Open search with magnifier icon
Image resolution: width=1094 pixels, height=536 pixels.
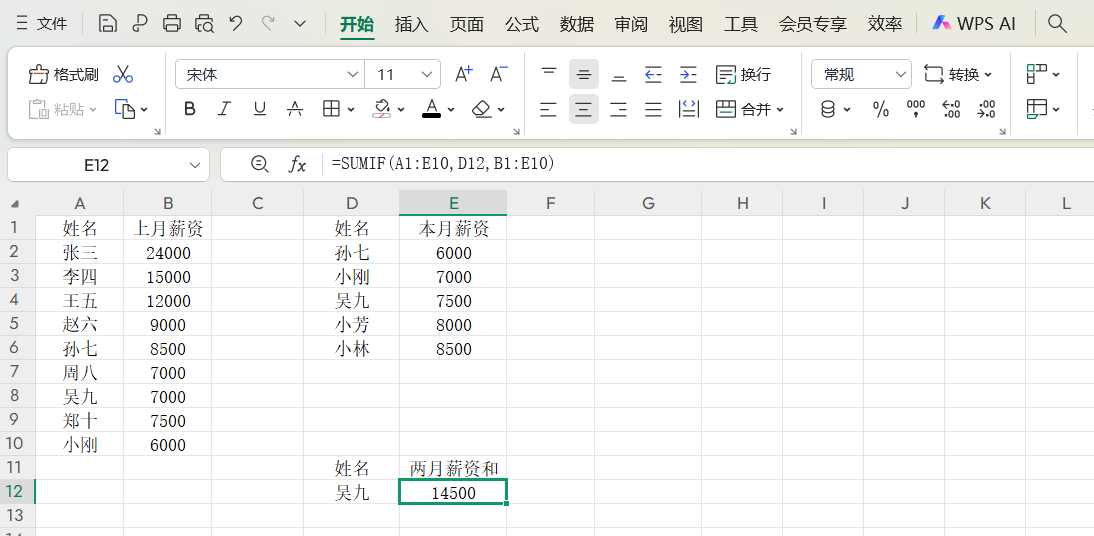point(1057,24)
